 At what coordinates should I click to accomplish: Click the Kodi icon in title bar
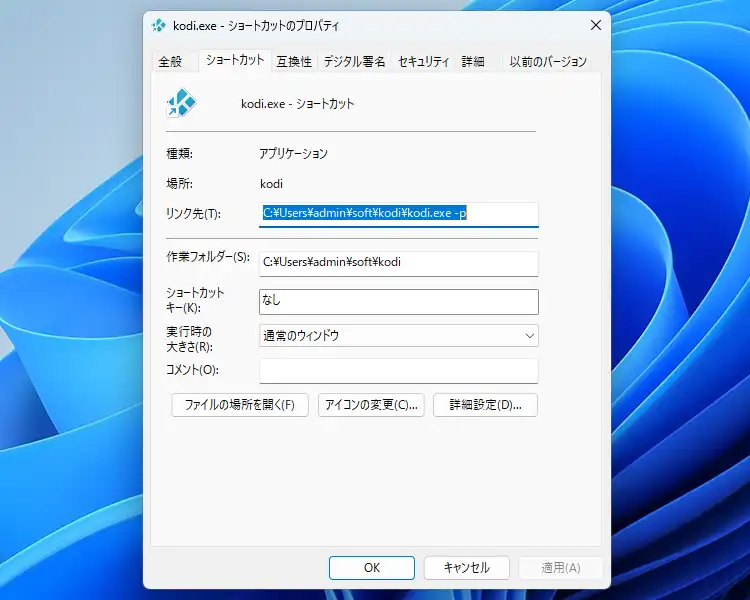pyautogui.click(x=158, y=25)
